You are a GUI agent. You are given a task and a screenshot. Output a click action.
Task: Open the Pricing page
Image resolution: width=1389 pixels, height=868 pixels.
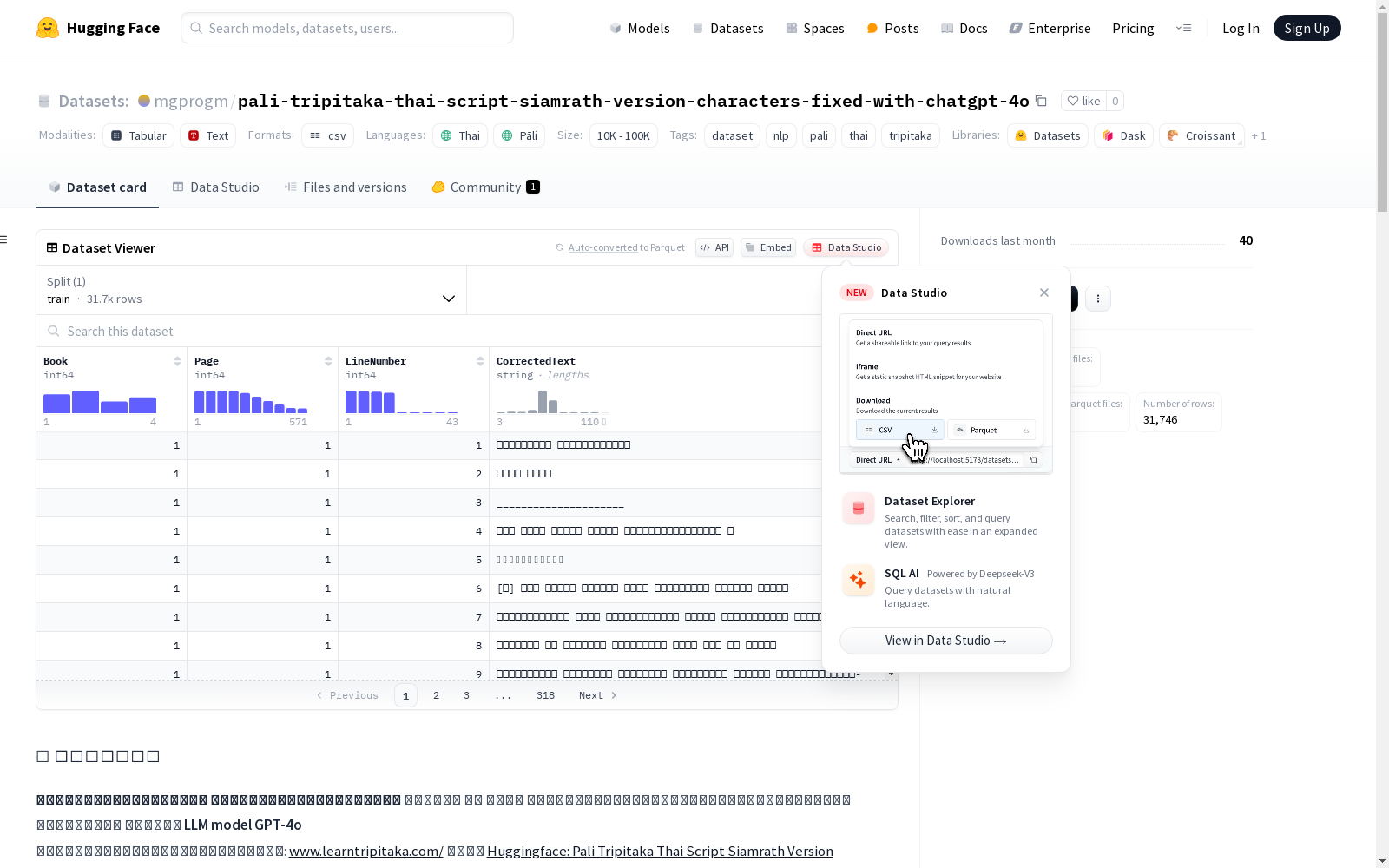(1133, 28)
